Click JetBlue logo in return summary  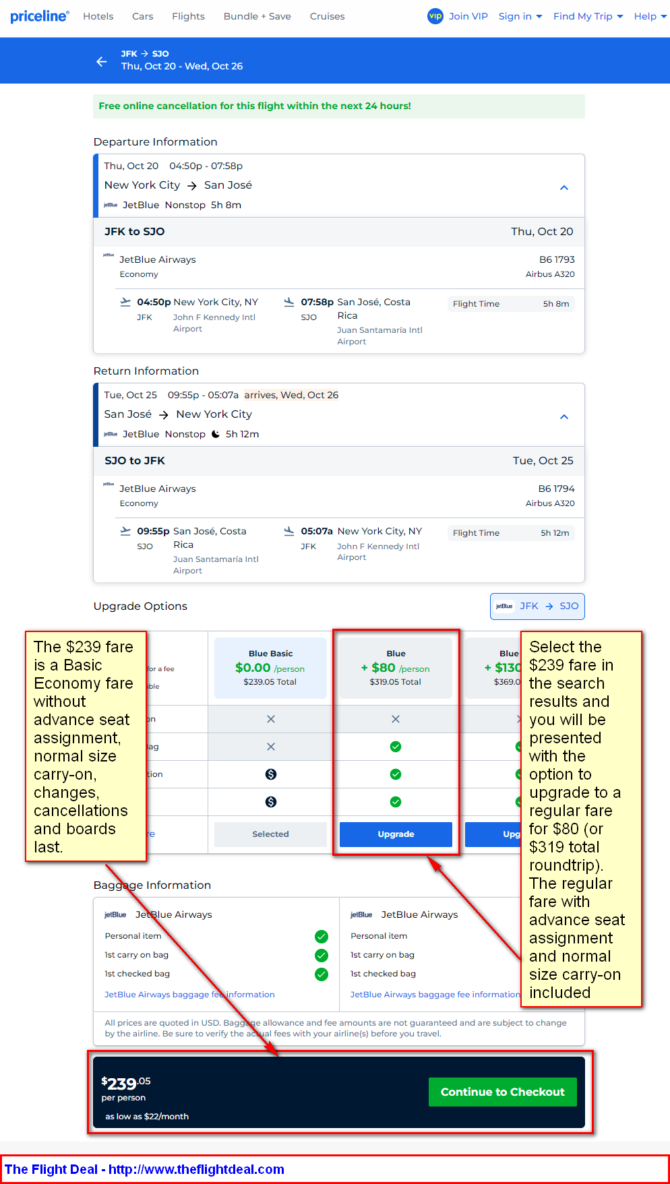click(110, 434)
